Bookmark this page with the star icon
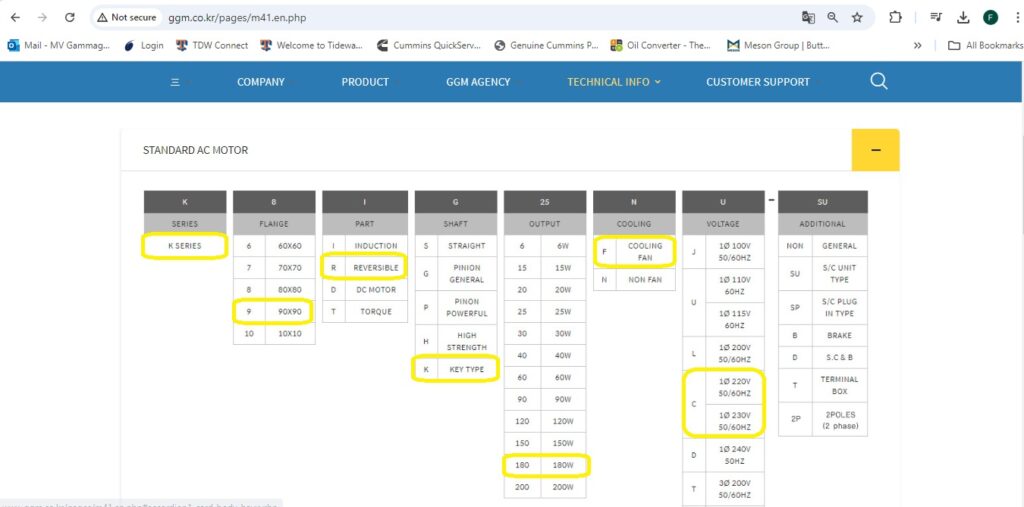The height and width of the screenshot is (507, 1024). coord(857,17)
